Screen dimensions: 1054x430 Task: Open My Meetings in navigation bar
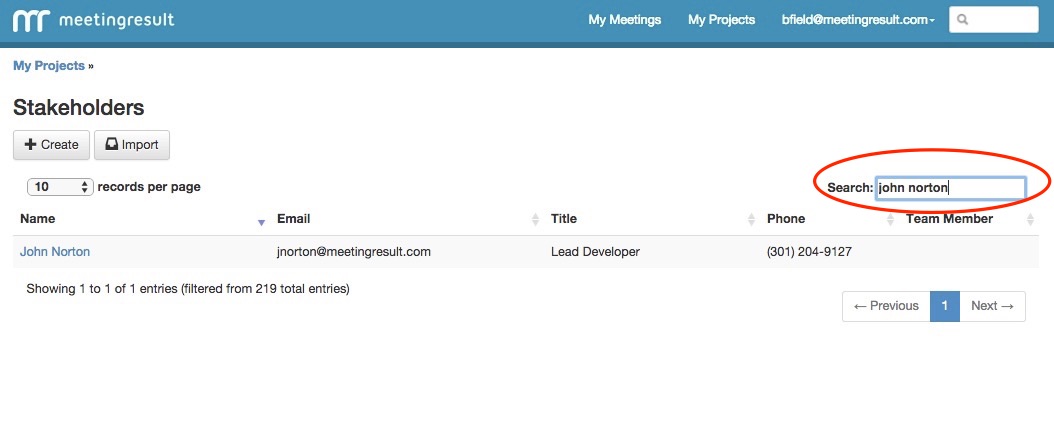point(624,20)
